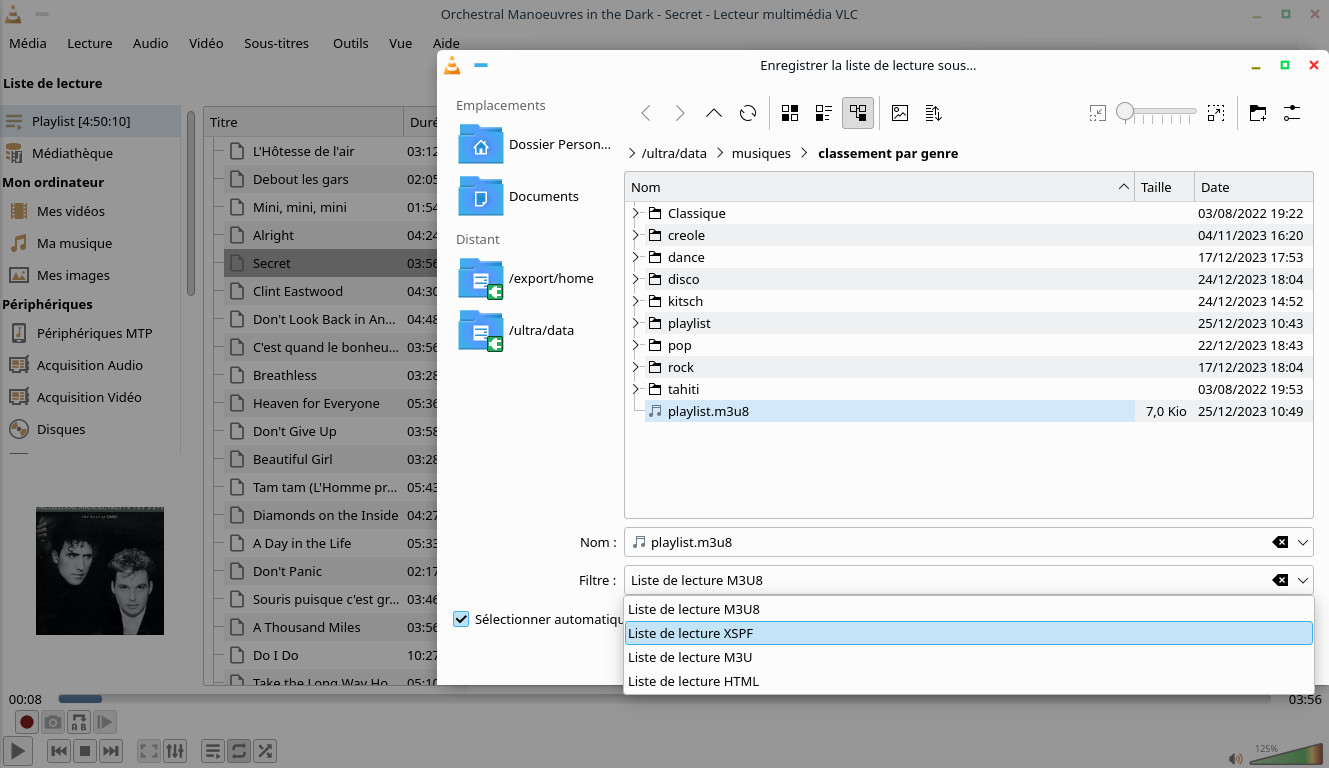Viewport: 1329px width, 768px height.
Task: Choose Liste de lecture XSPF option
Action: click(x=968, y=633)
